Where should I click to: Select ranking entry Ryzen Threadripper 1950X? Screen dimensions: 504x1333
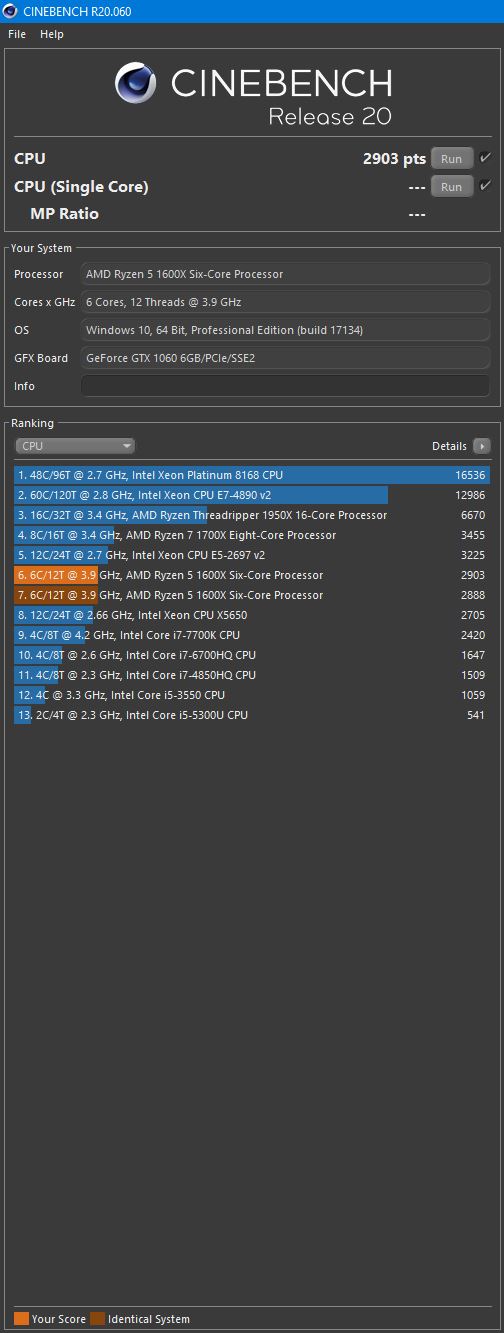pyautogui.click(x=252, y=515)
